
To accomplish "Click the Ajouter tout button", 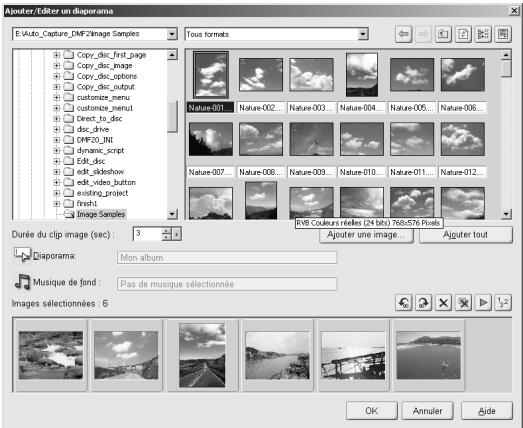I will (x=466, y=235).
